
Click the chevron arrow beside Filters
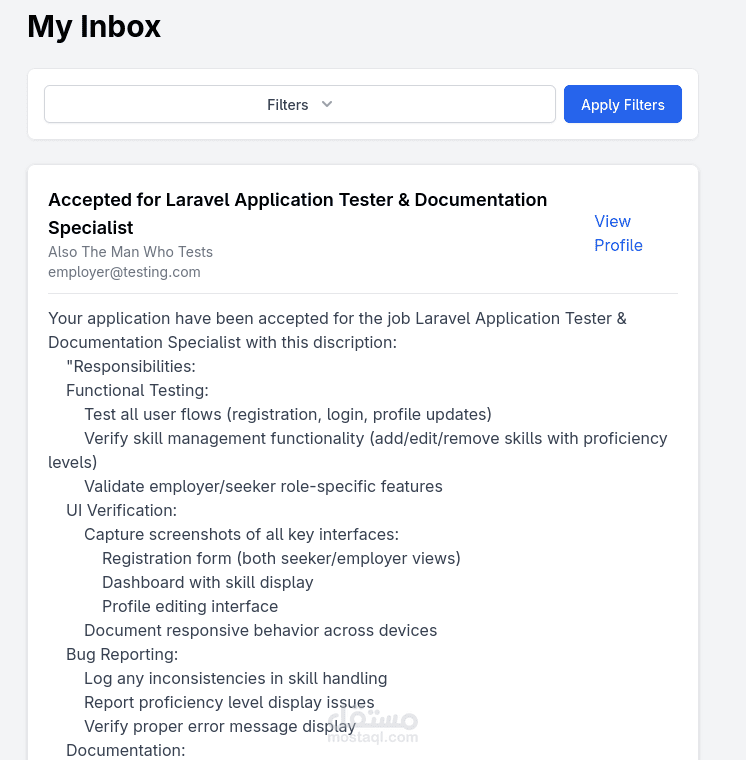327,104
